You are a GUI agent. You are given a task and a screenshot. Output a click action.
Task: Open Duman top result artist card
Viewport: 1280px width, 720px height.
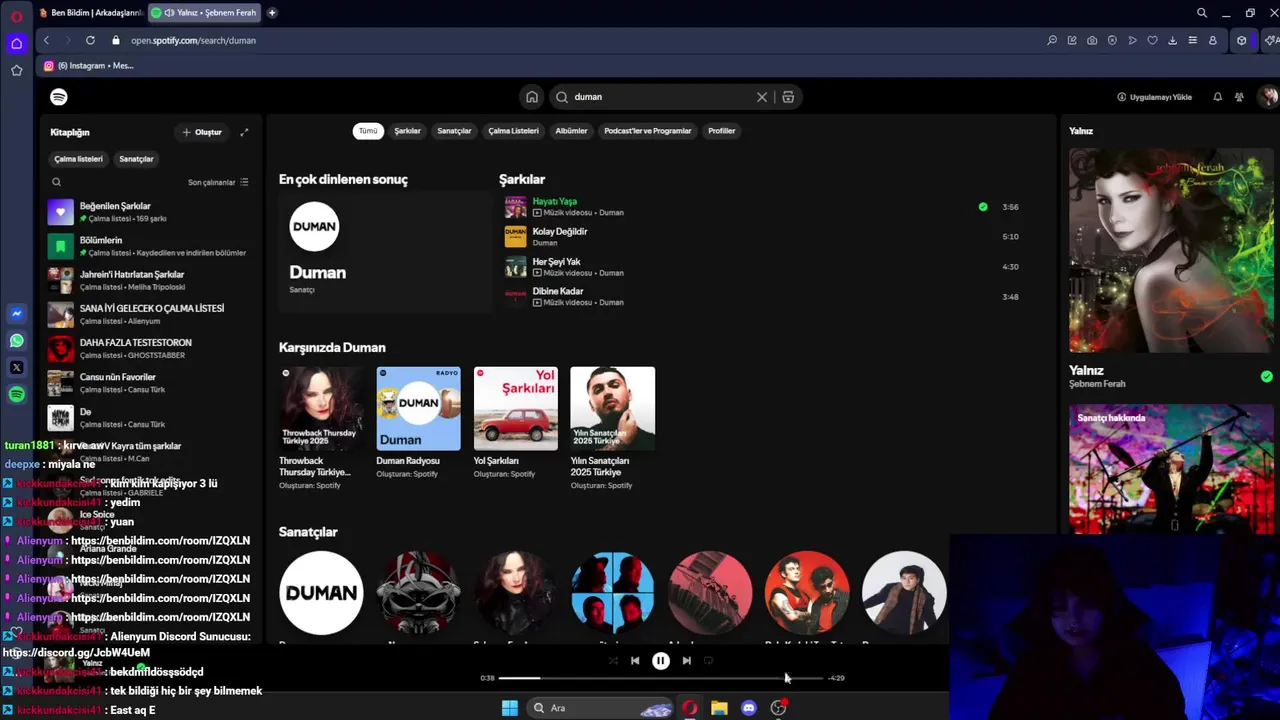[384, 252]
